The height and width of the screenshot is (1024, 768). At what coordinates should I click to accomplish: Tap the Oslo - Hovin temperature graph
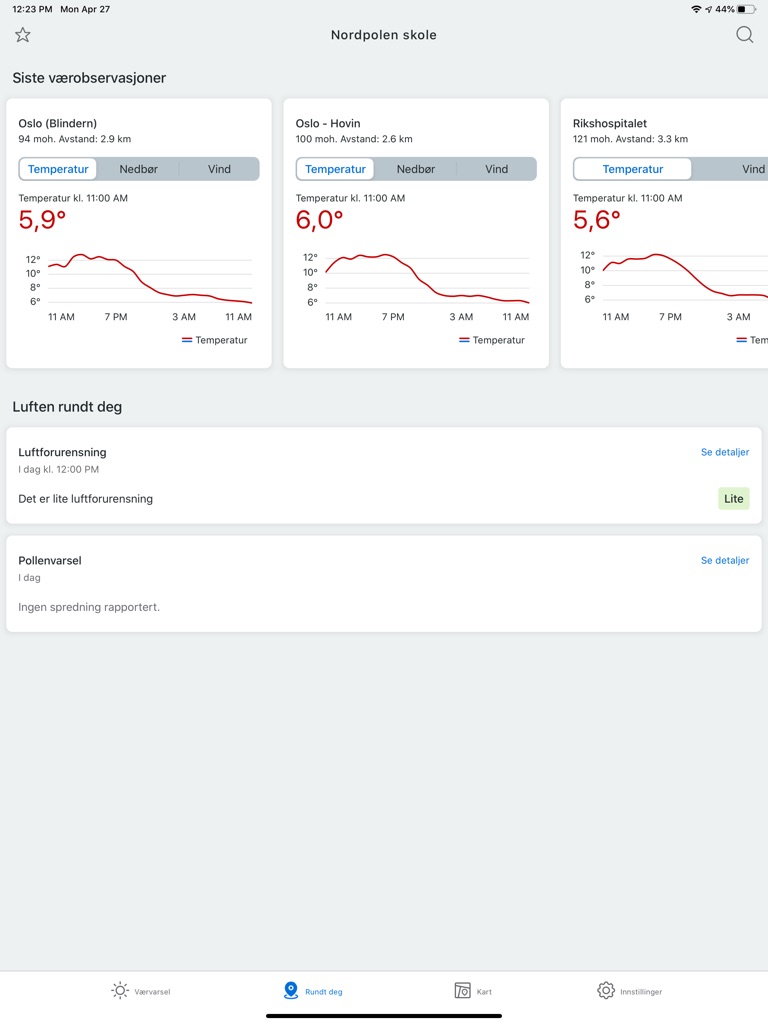point(427,280)
